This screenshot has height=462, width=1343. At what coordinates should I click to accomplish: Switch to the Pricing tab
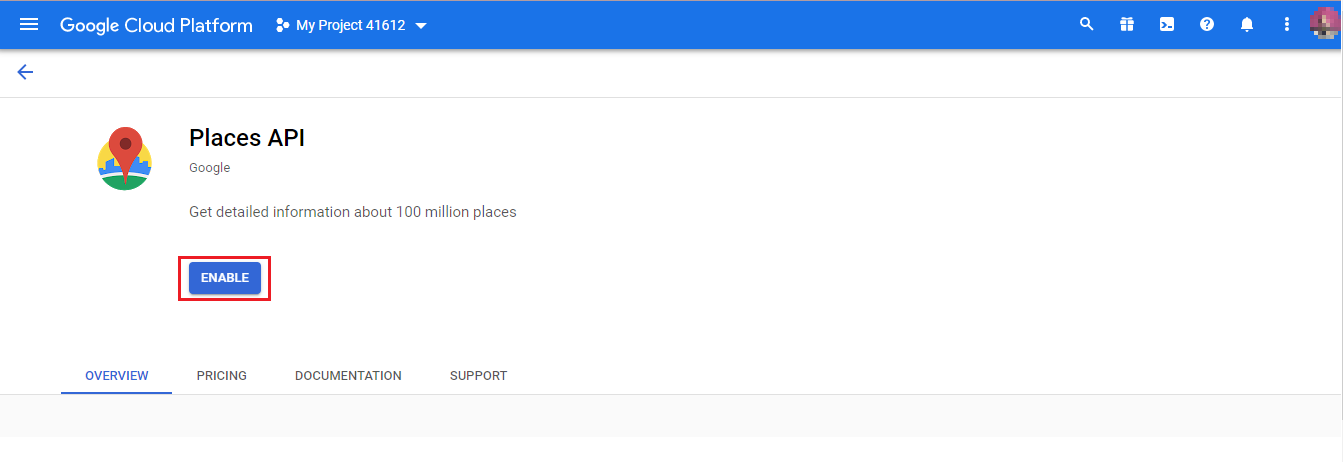click(x=222, y=376)
